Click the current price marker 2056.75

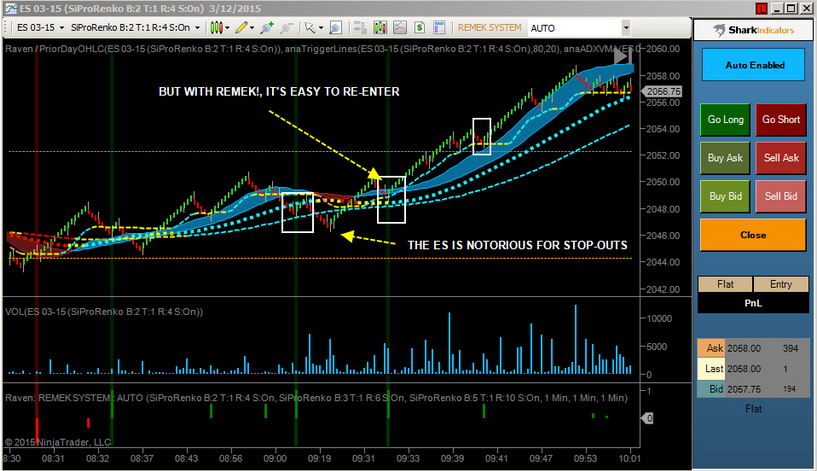(x=662, y=91)
